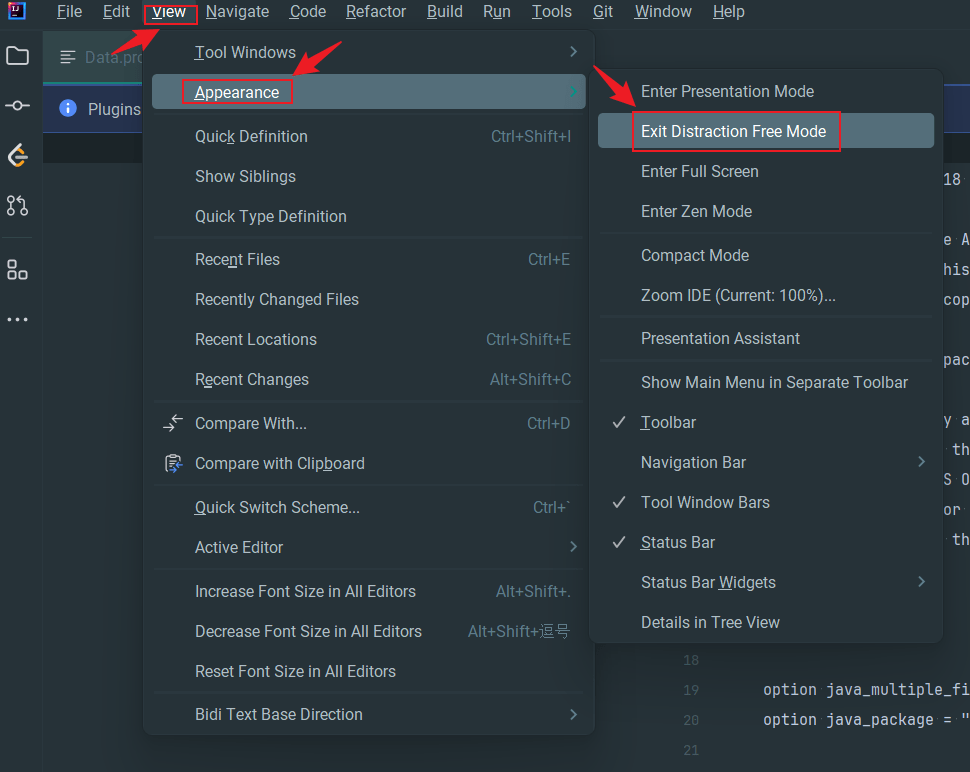Open the Pull Requests sidebar icon
Viewport: 970px width, 772px height.
[17, 206]
